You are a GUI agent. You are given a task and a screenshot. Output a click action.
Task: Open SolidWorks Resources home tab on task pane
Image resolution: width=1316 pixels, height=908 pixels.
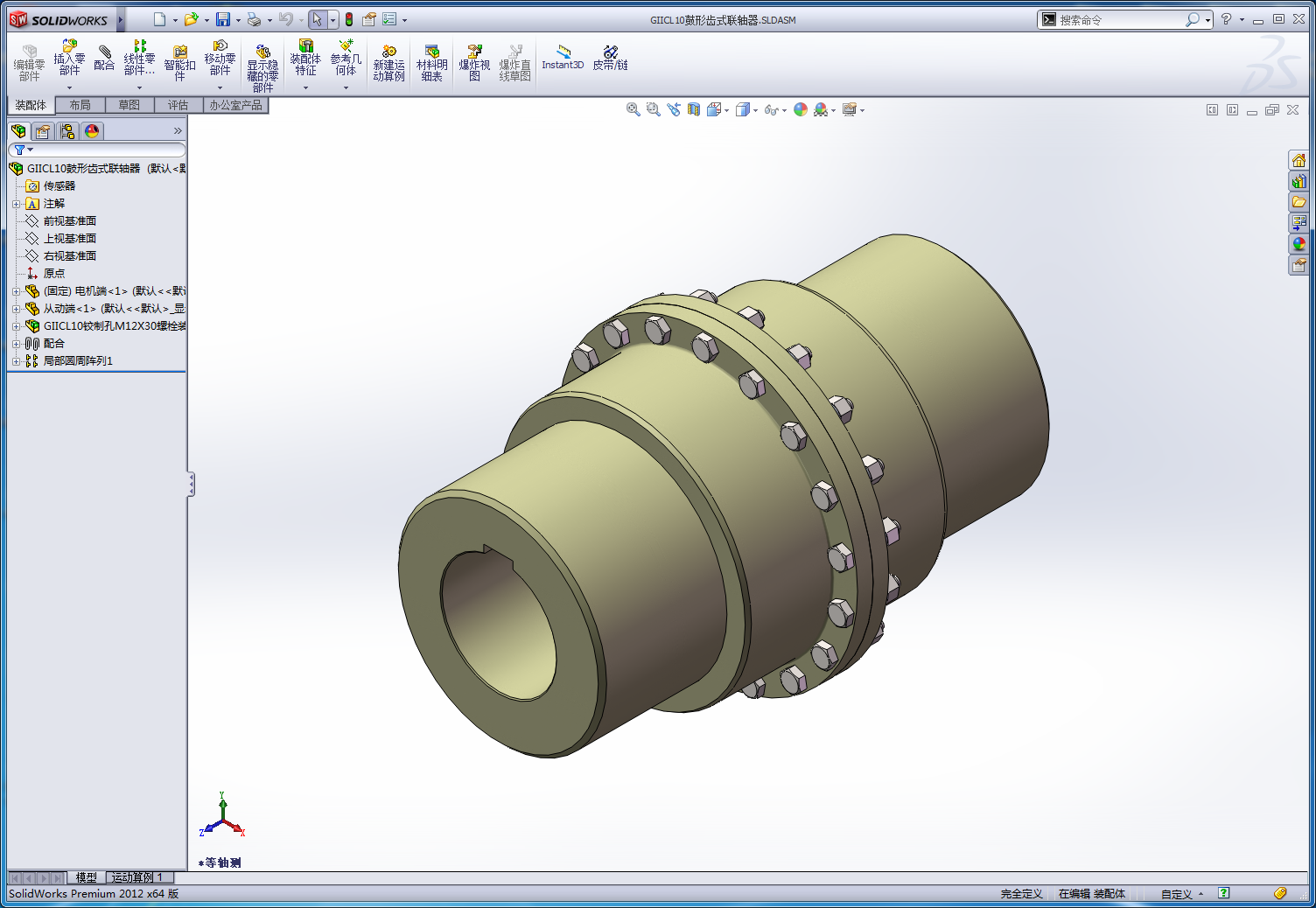coord(1299,160)
